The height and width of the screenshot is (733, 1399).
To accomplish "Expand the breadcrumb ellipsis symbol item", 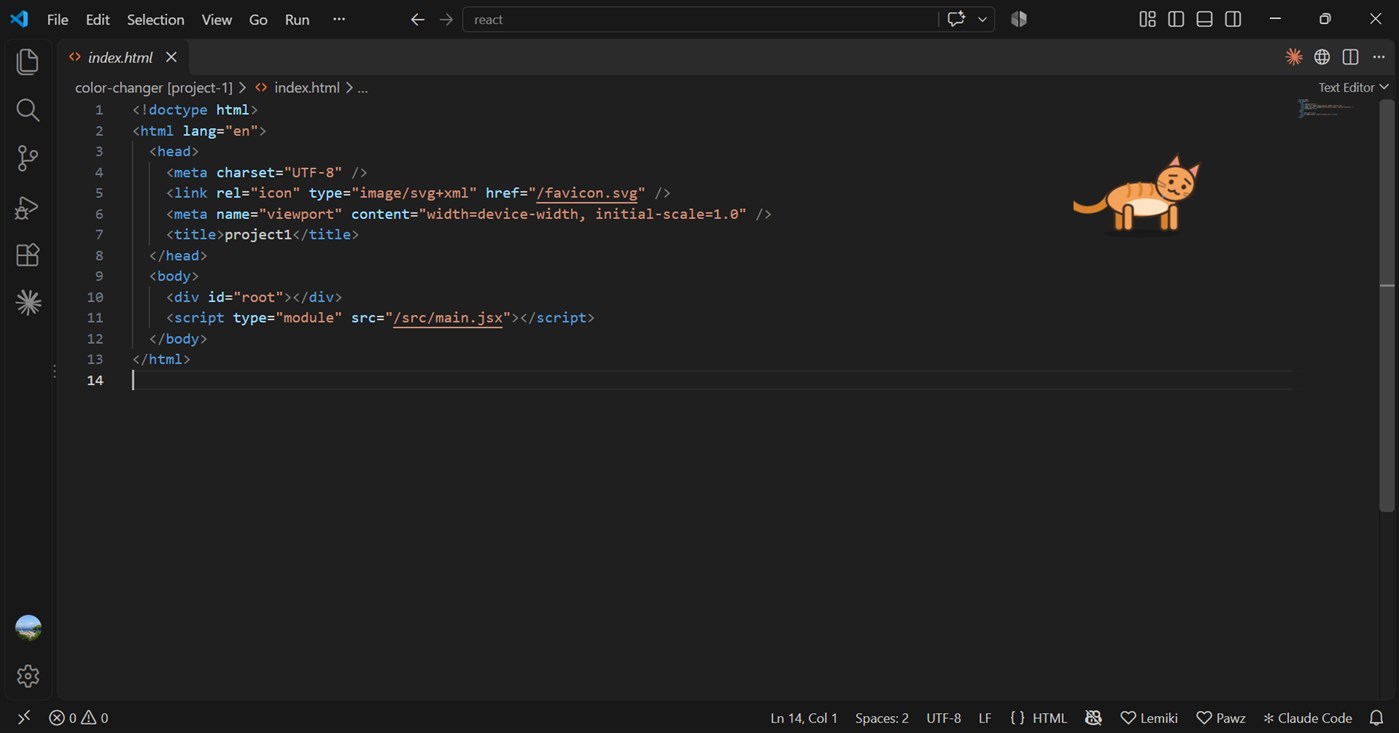I will (x=362, y=87).
